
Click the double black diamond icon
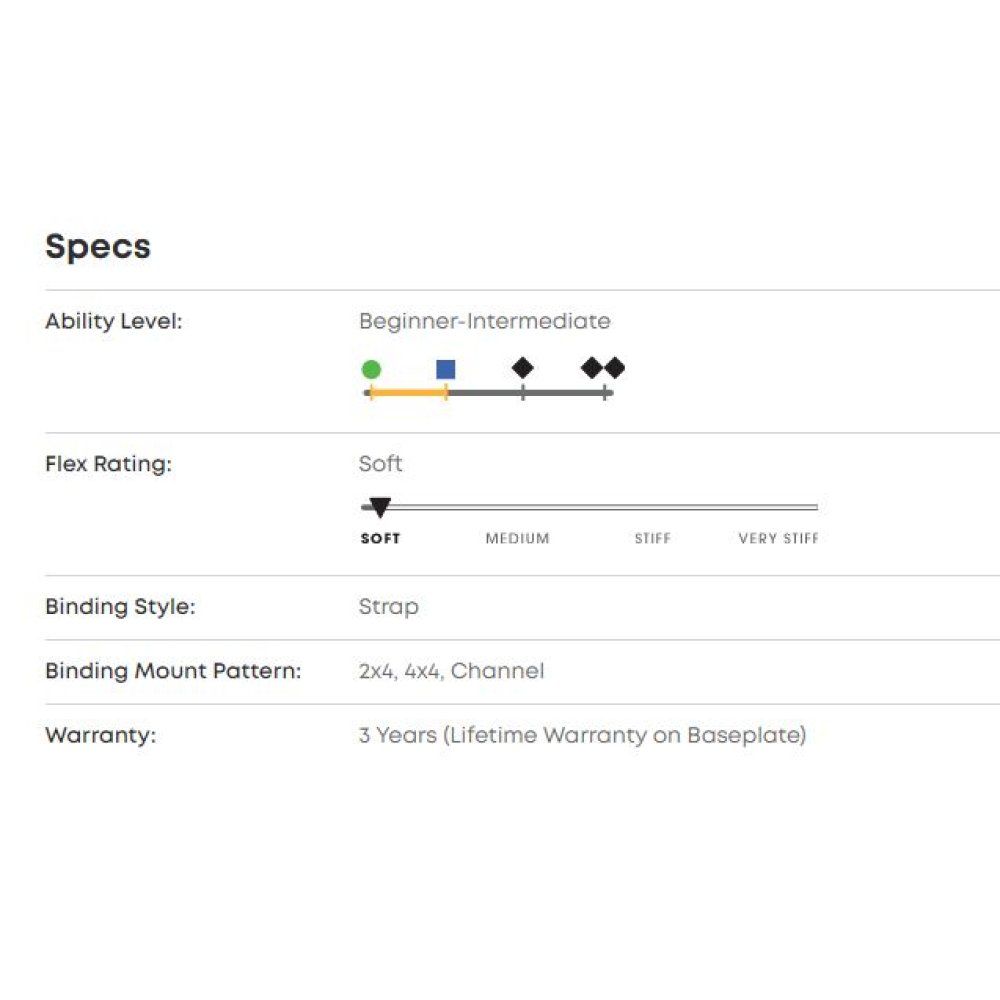(x=603, y=368)
